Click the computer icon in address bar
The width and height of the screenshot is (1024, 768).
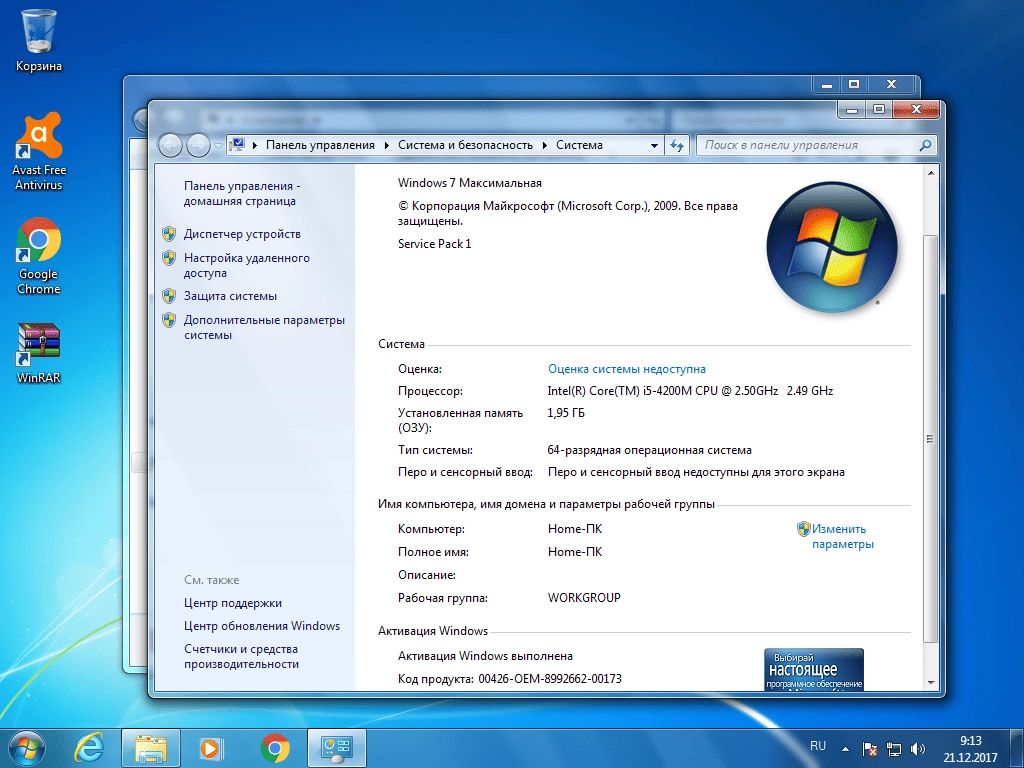(238, 144)
